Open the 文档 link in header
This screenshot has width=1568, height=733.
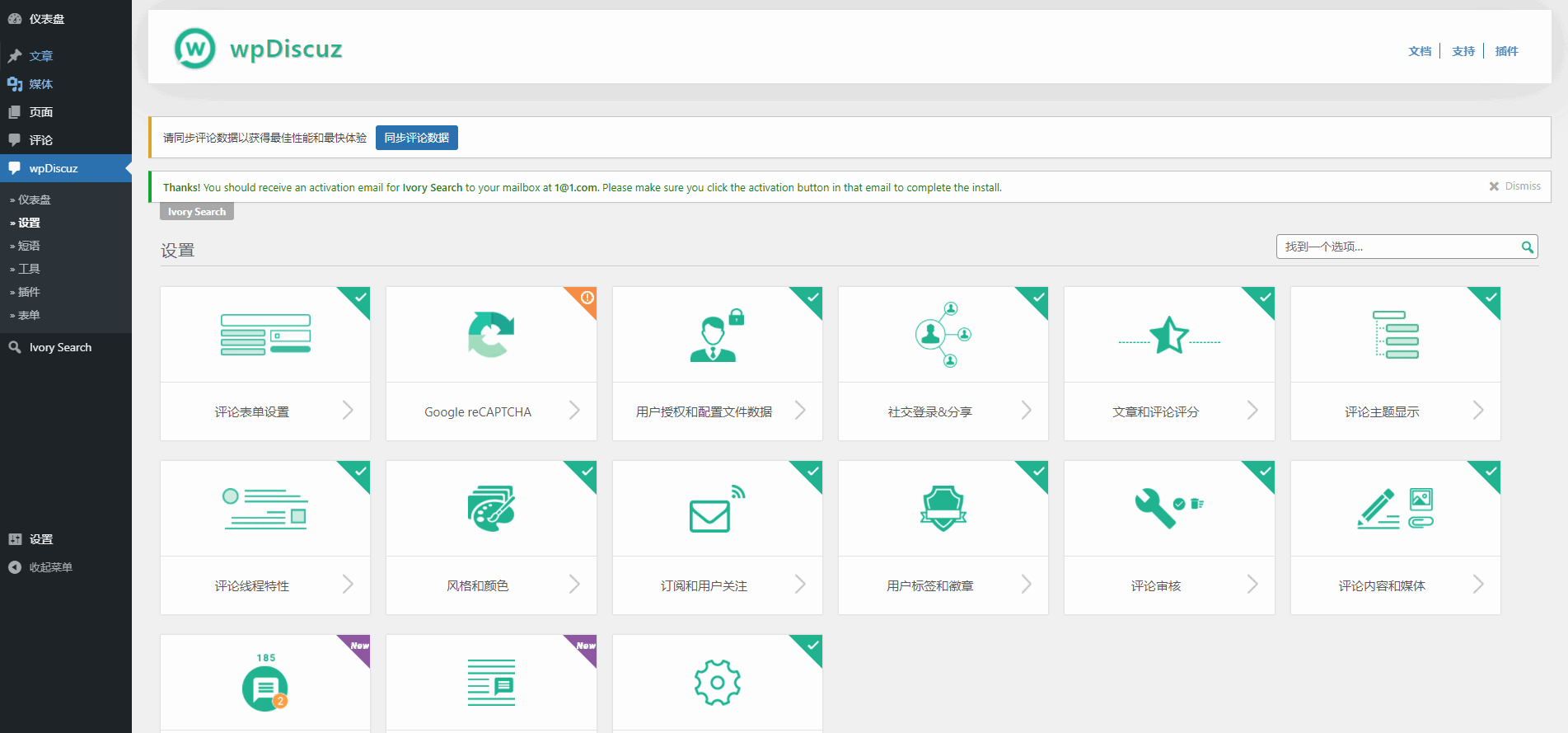coord(1420,51)
